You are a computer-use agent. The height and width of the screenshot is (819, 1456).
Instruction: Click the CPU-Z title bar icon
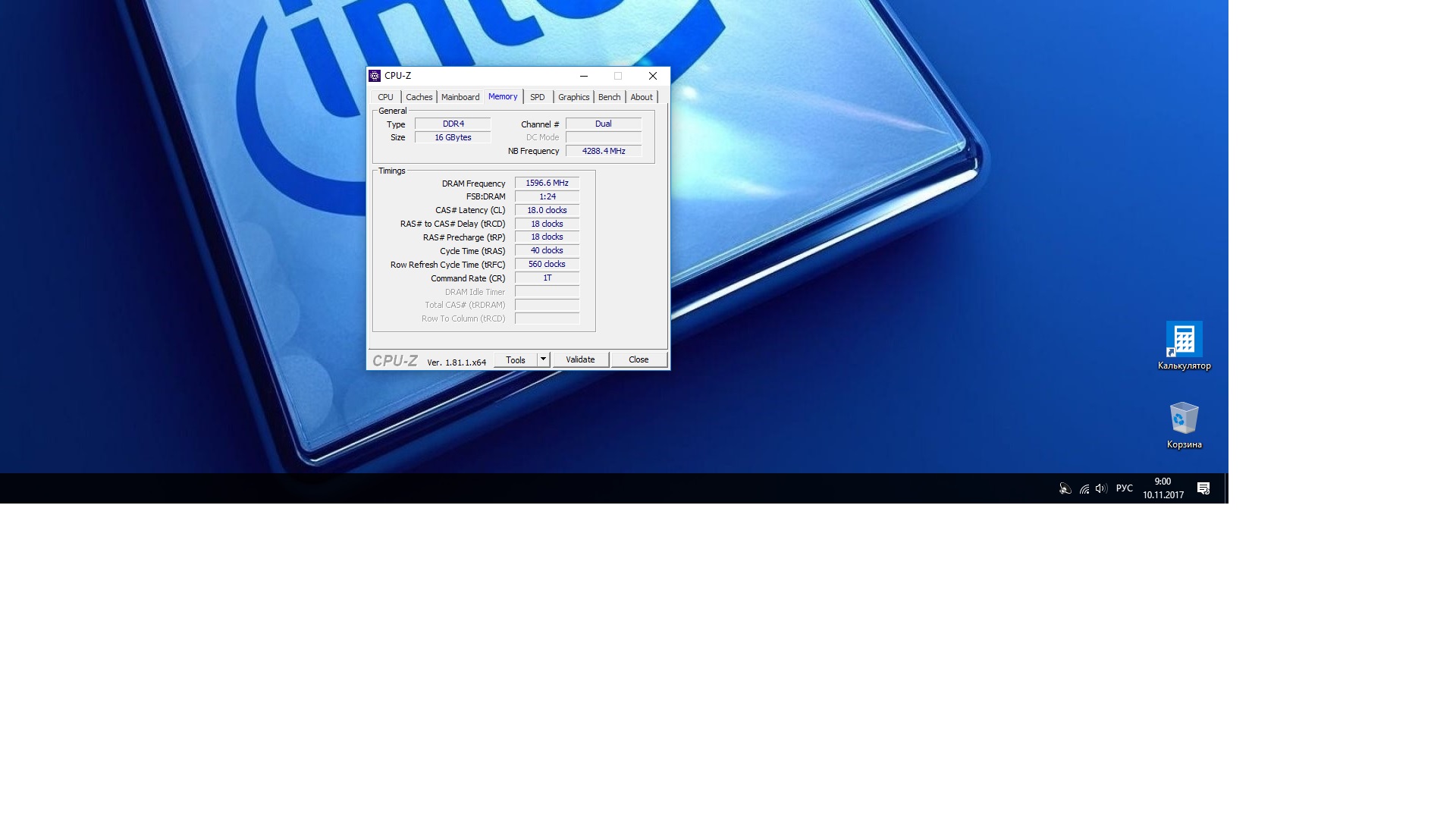pos(375,76)
